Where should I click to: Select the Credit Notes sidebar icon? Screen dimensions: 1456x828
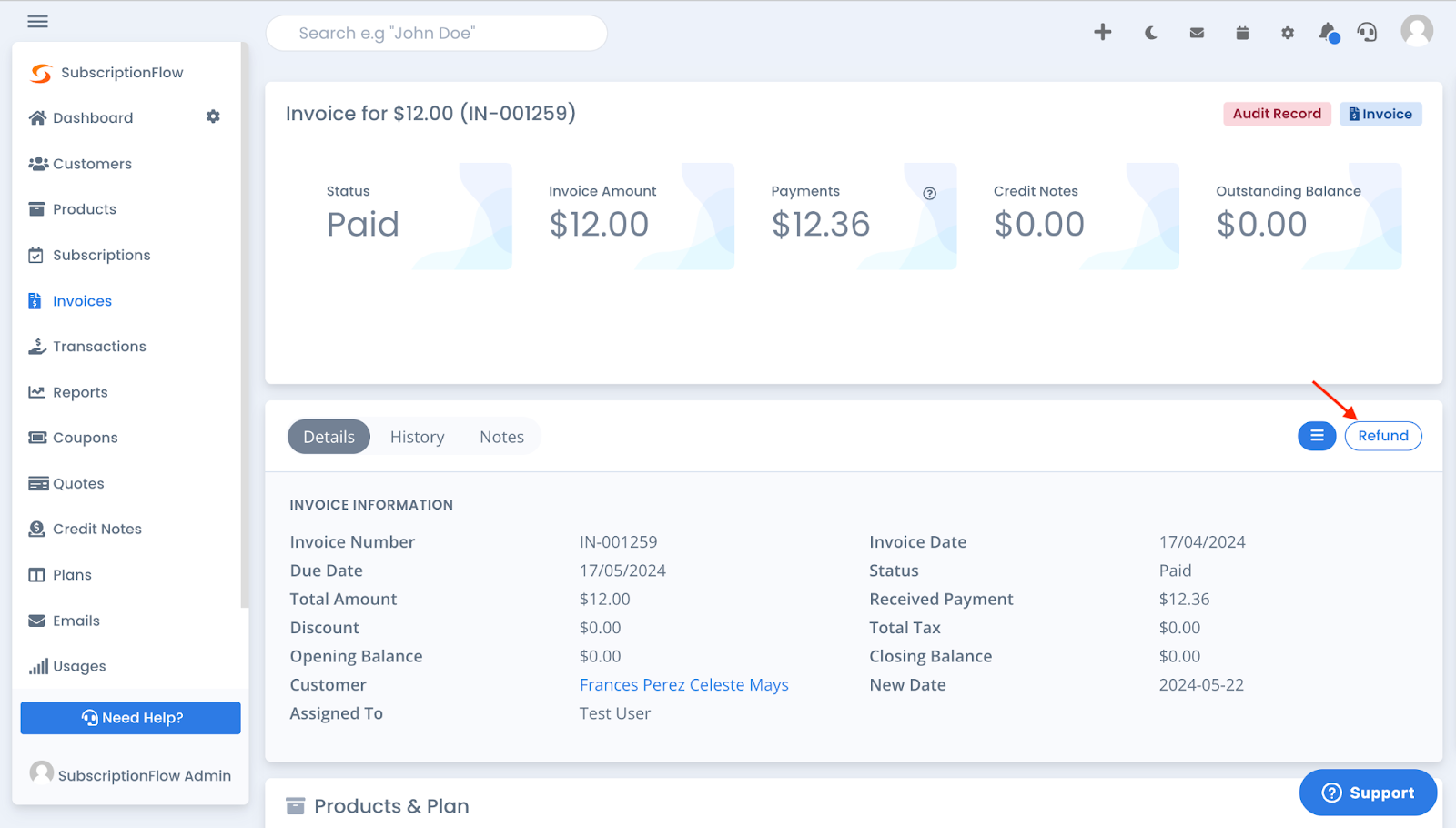click(x=36, y=528)
